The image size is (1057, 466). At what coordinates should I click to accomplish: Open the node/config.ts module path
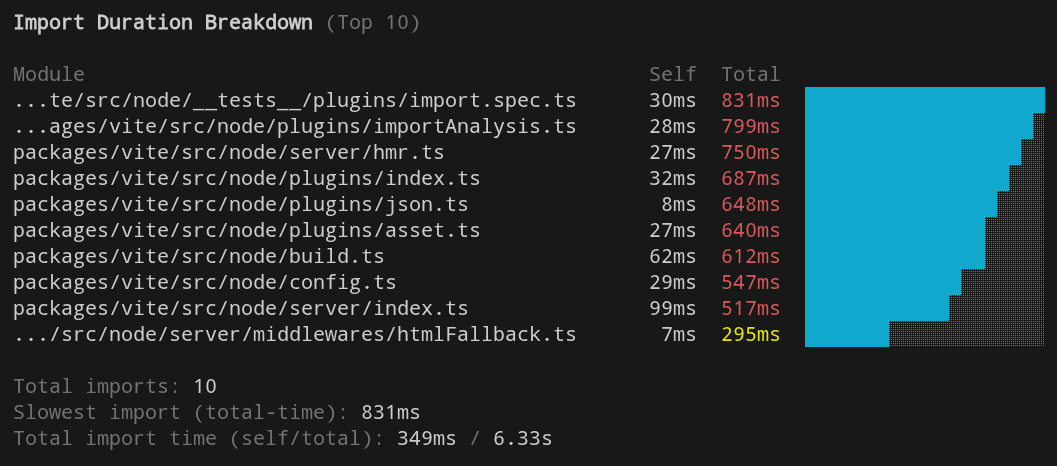204,282
